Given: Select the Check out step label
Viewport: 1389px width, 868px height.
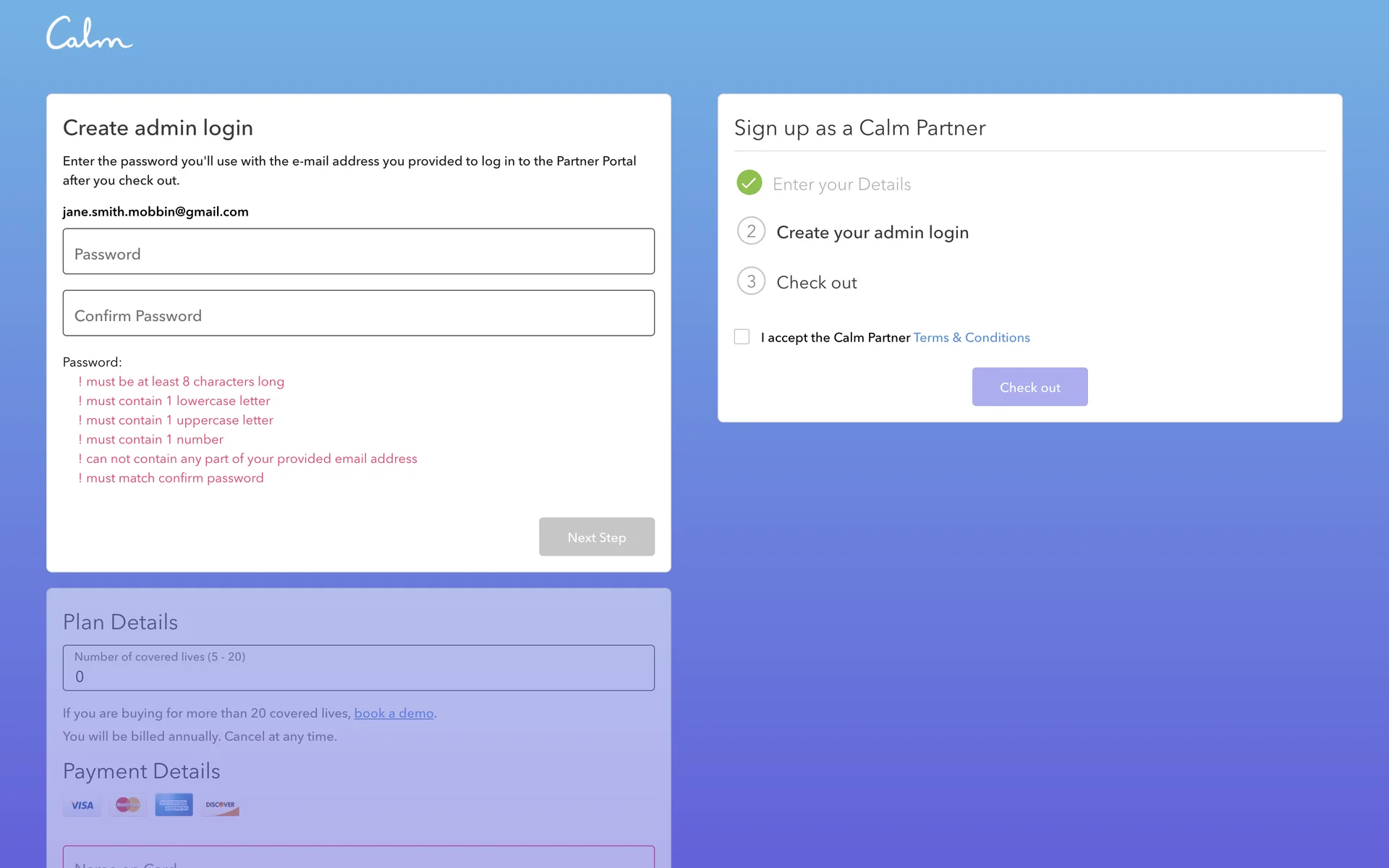Looking at the screenshot, I should pos(816,283).
